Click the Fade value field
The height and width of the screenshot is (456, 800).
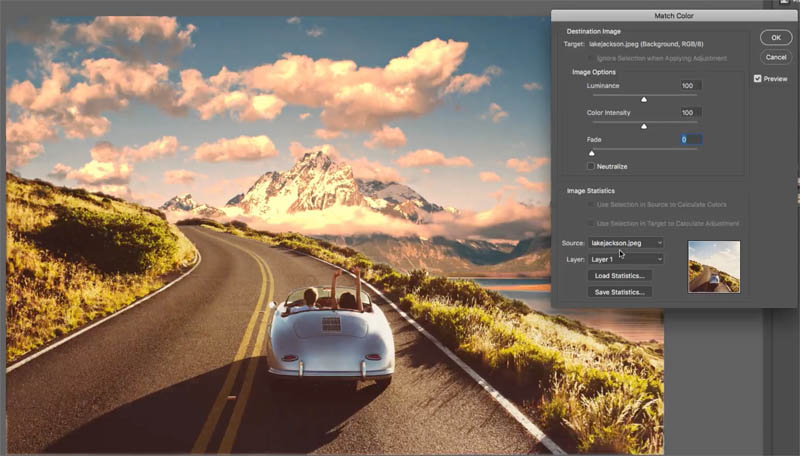[691, 139]
